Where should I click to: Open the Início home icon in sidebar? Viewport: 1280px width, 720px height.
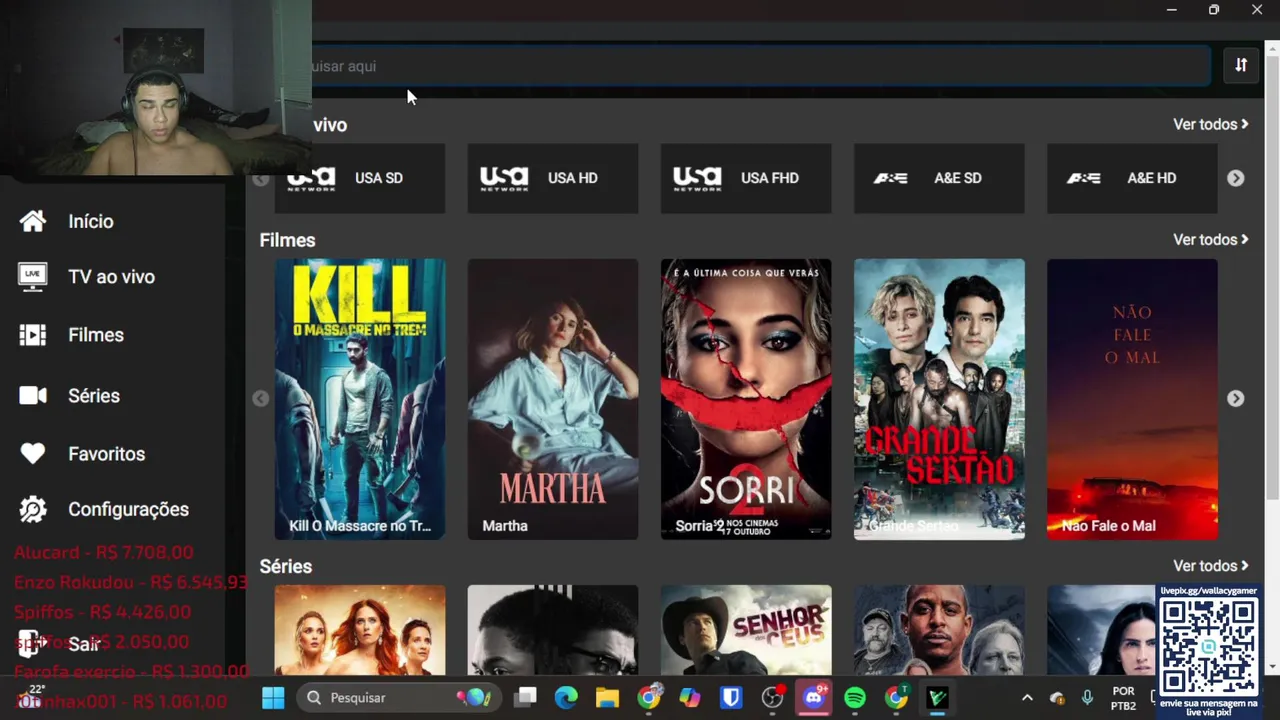33,221
